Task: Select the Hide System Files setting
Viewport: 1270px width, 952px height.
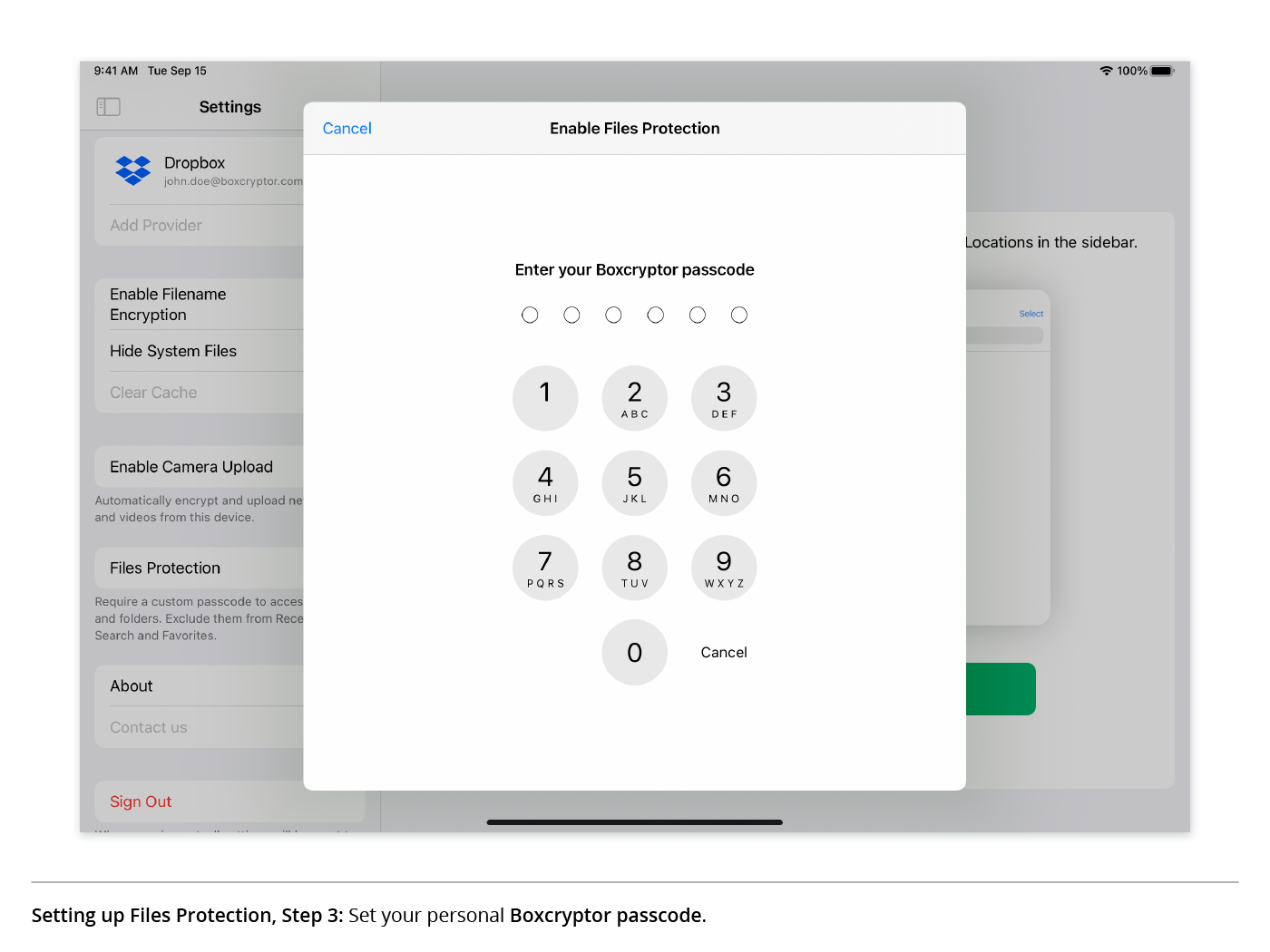Action: tap(200, 351)
